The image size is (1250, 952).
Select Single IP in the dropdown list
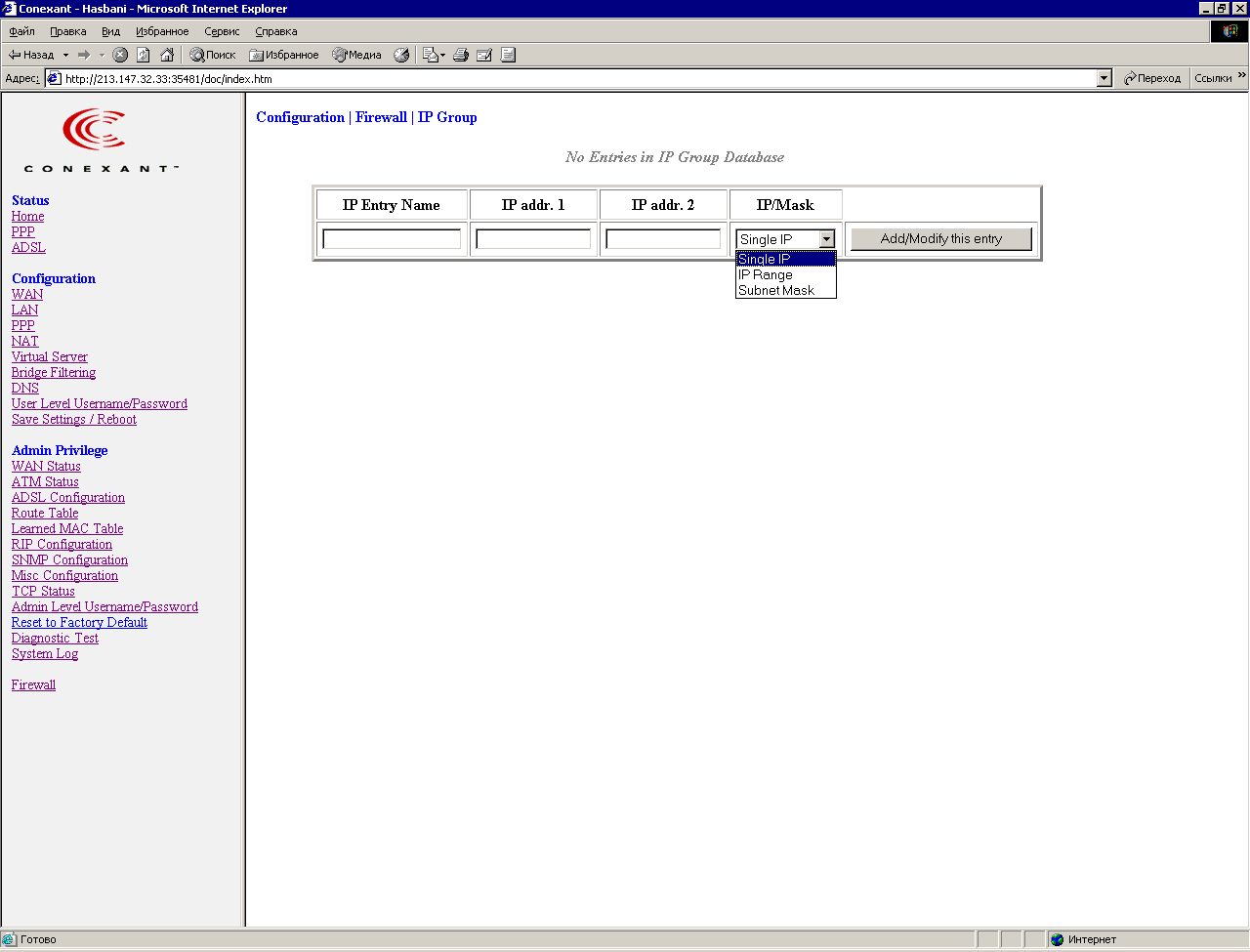click(786, 259)
